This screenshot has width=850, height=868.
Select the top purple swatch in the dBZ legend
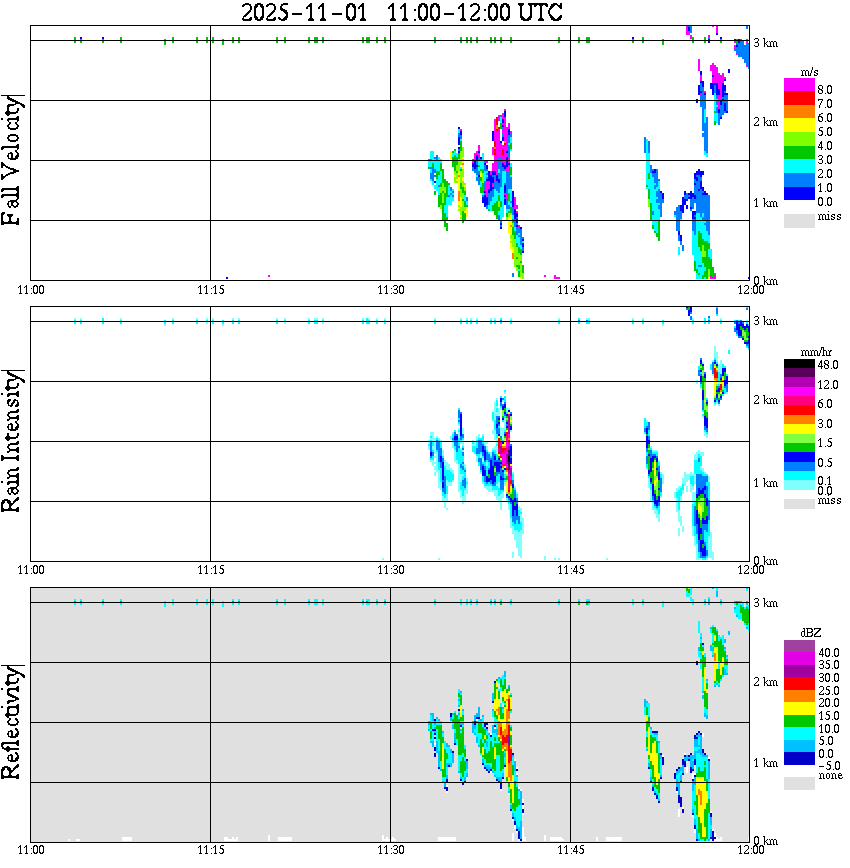tap(799, 646)
